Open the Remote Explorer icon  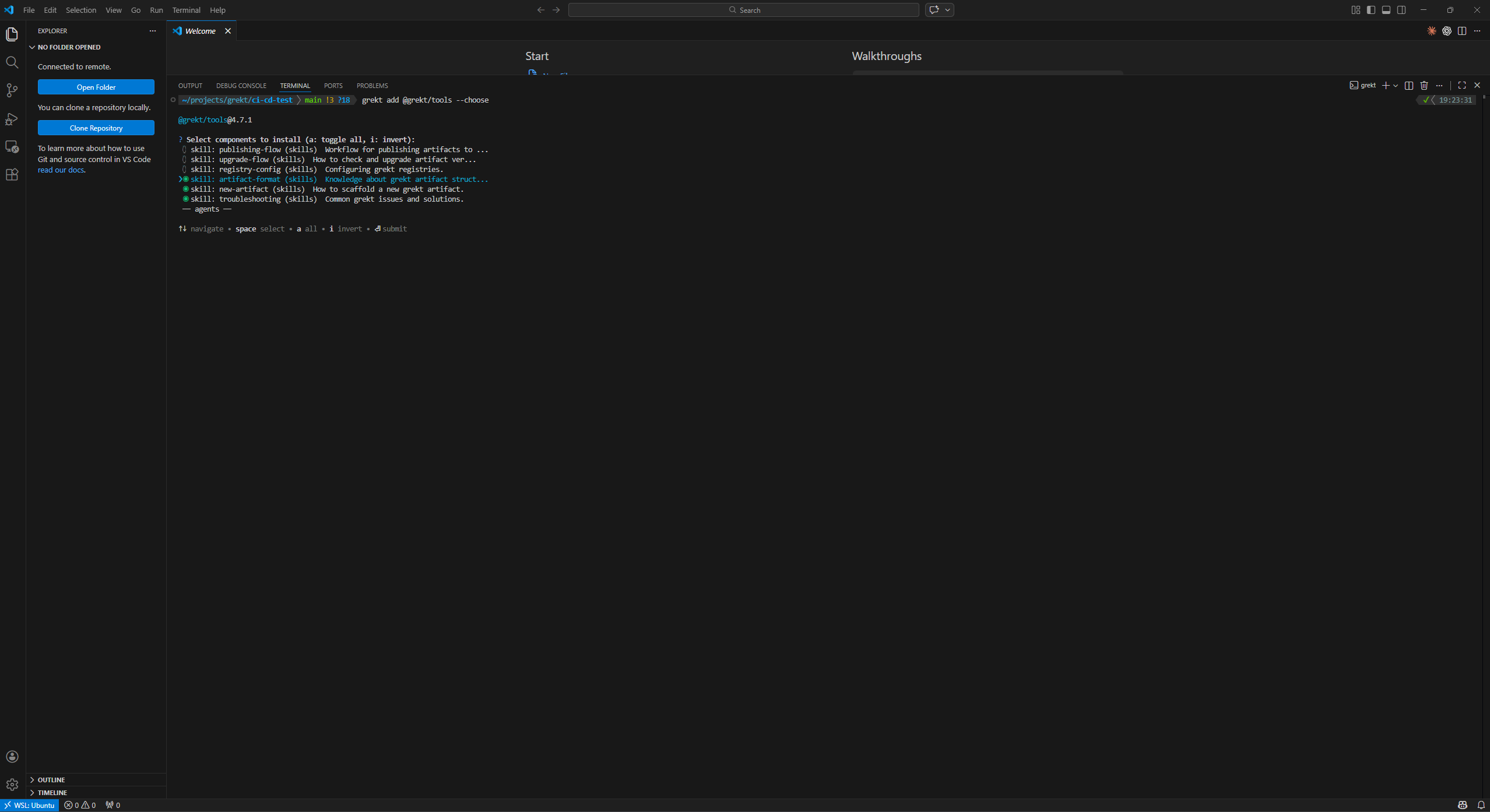click(12, 147)
